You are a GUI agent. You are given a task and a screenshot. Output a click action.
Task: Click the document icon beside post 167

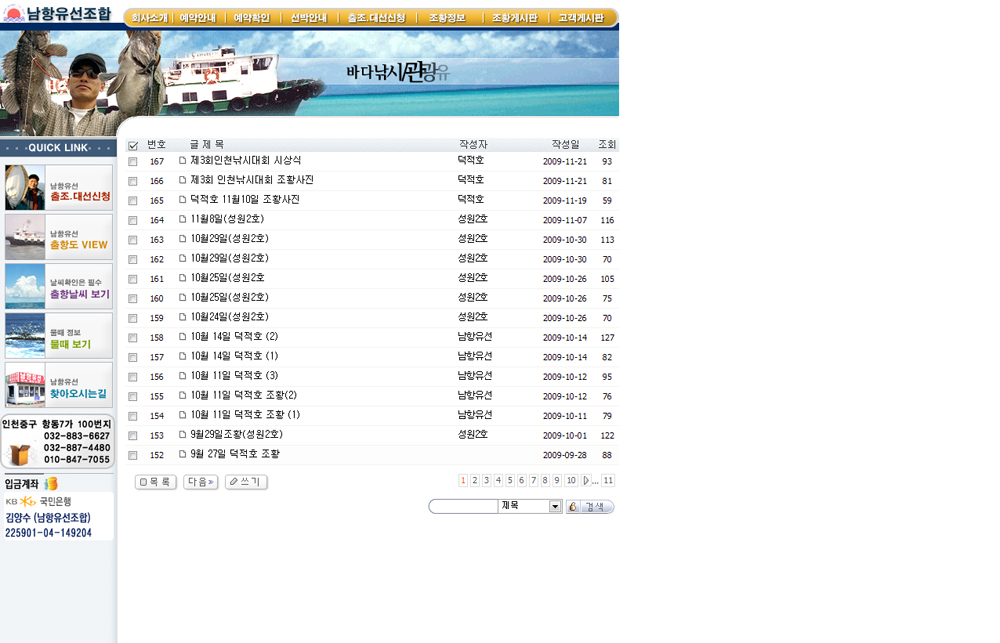[x=183, y=161]
